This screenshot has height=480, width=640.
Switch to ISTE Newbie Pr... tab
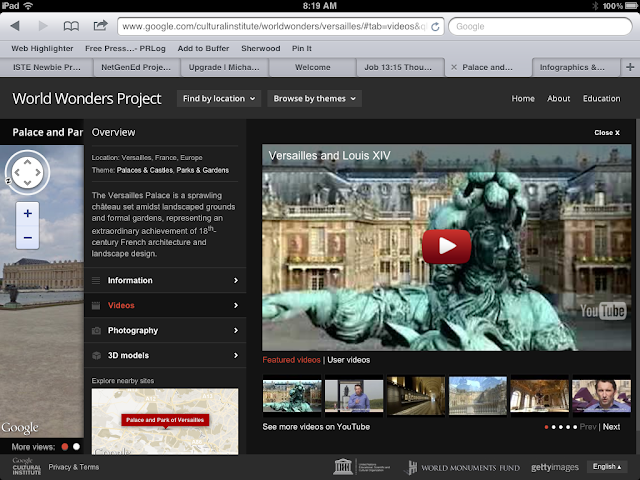[47, 67]
